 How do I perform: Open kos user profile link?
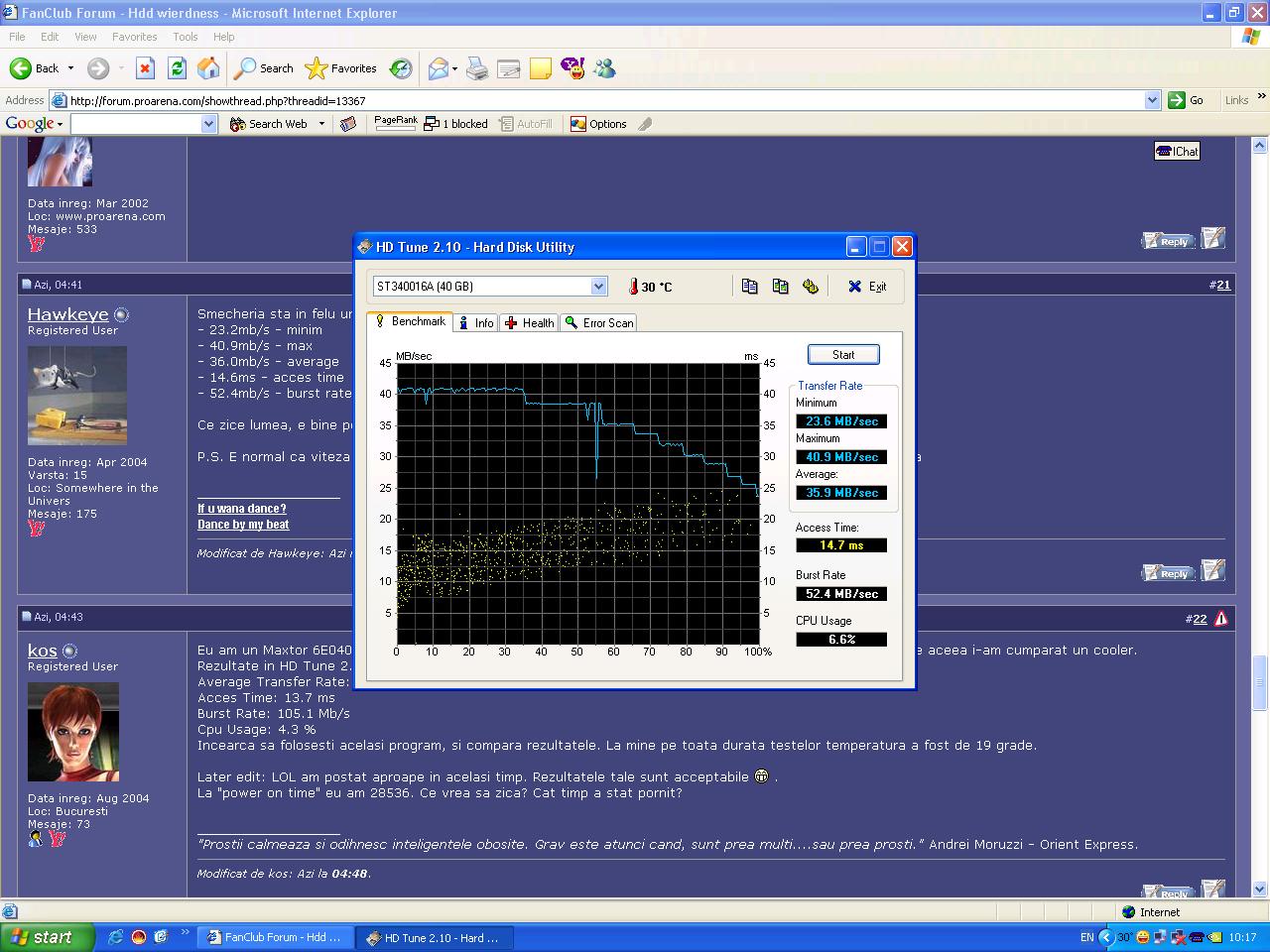[x=43, y=651]
